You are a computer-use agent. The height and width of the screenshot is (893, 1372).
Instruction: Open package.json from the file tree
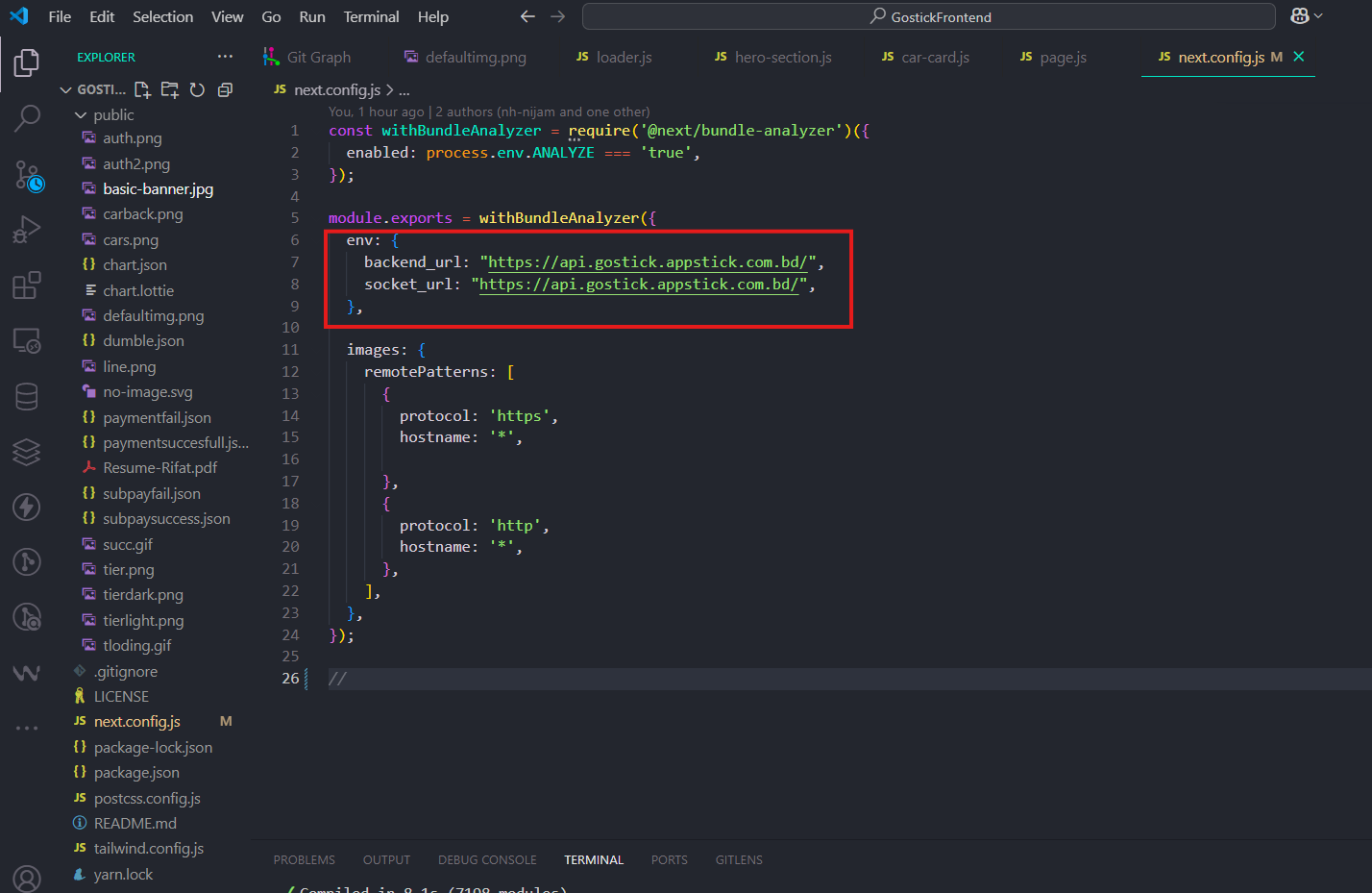[136, 773]
